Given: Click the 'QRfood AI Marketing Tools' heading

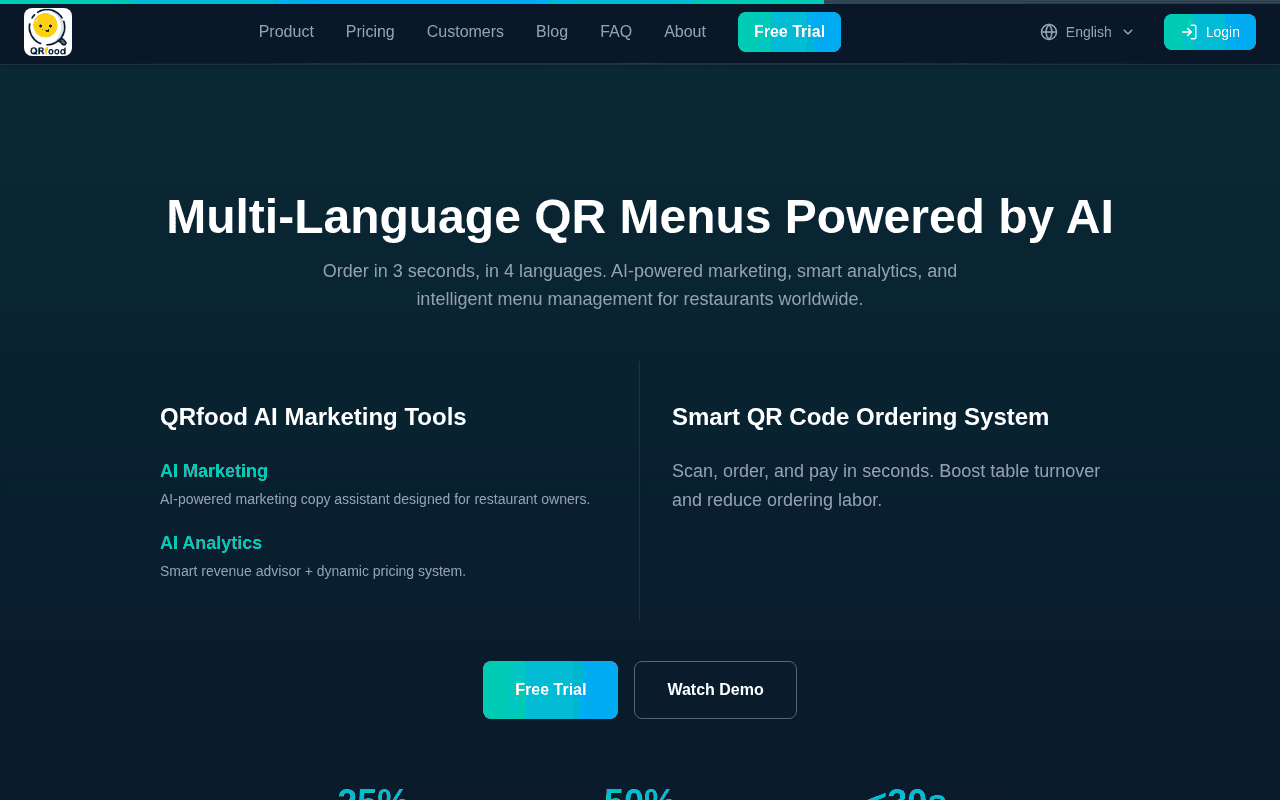Looking at the screenshot, I should 313,417.
